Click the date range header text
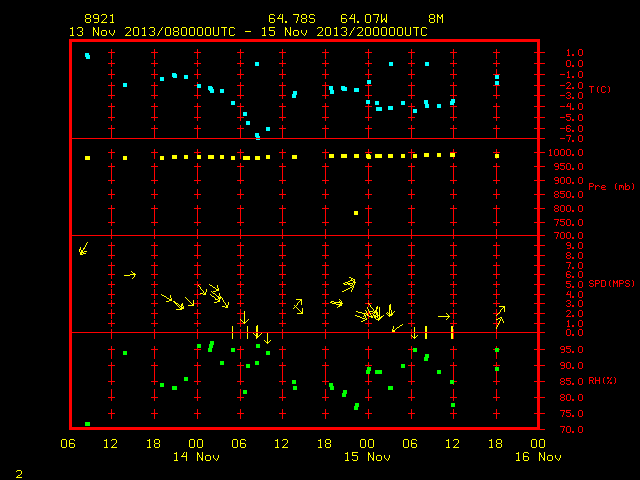This screenshot has width=640, height=480. point(248,32)
